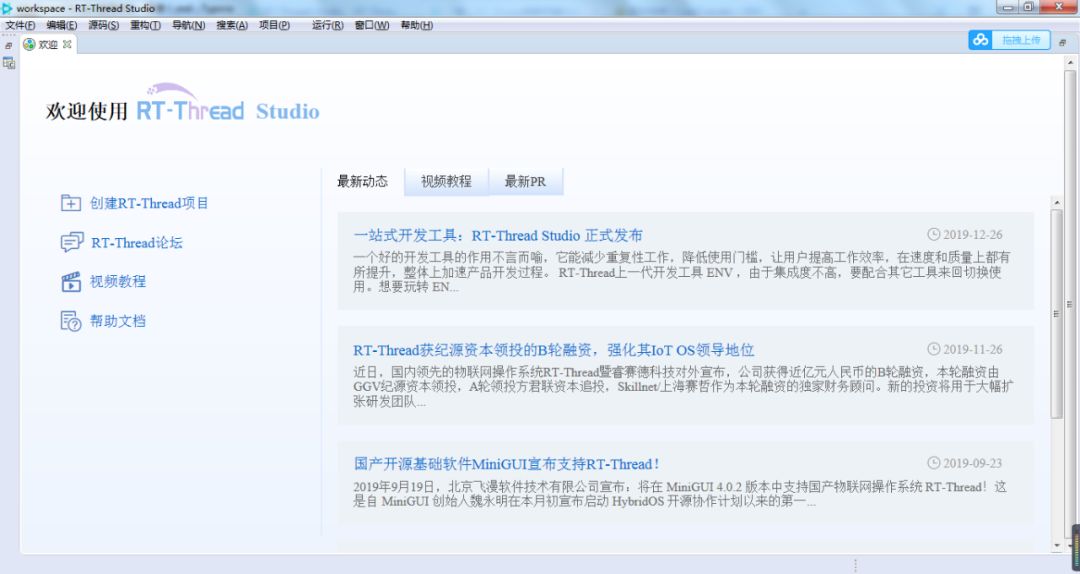Click the cloud upload icon at top right
The image size is (1080, 574).
[x=980, y=40]
